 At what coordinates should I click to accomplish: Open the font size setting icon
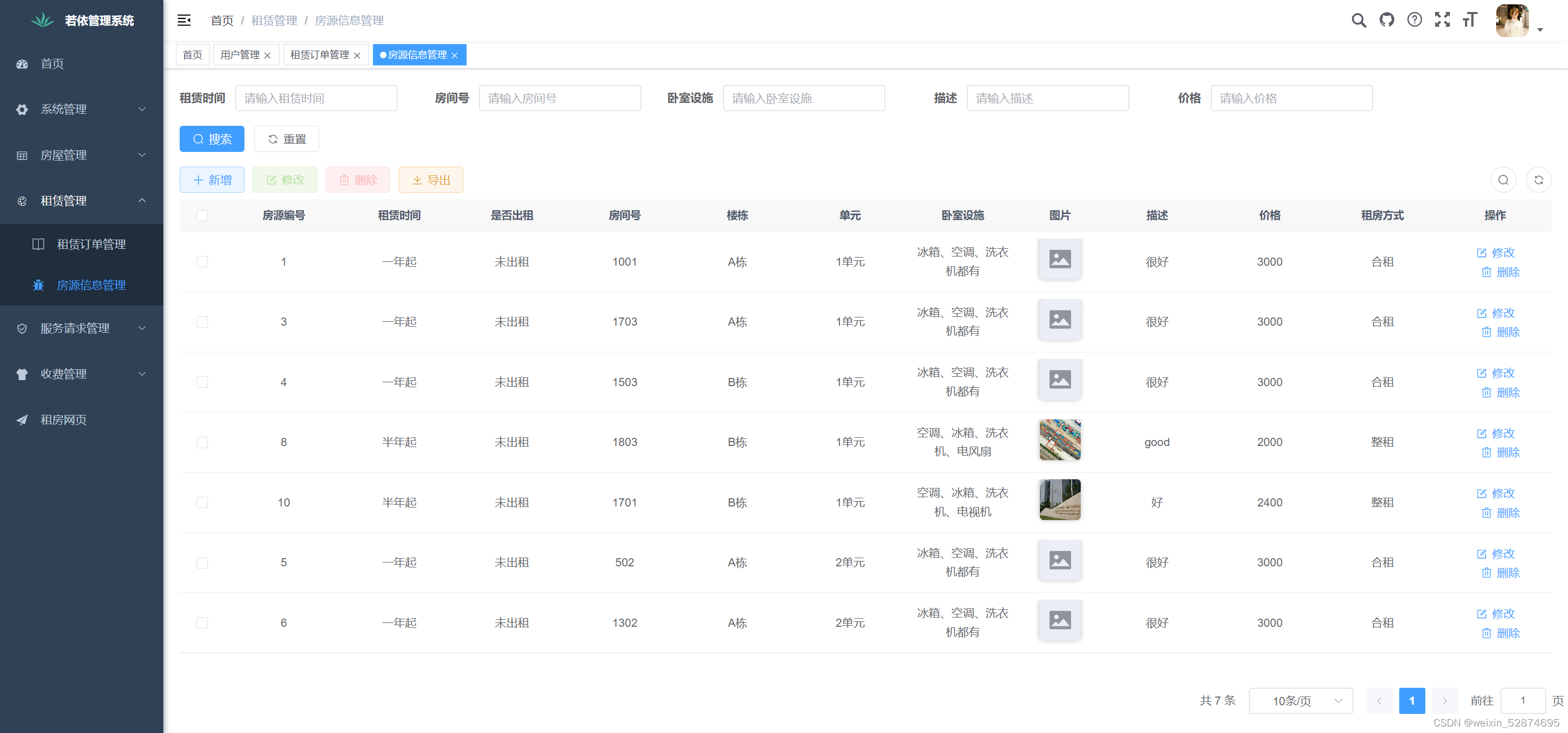1469,21
